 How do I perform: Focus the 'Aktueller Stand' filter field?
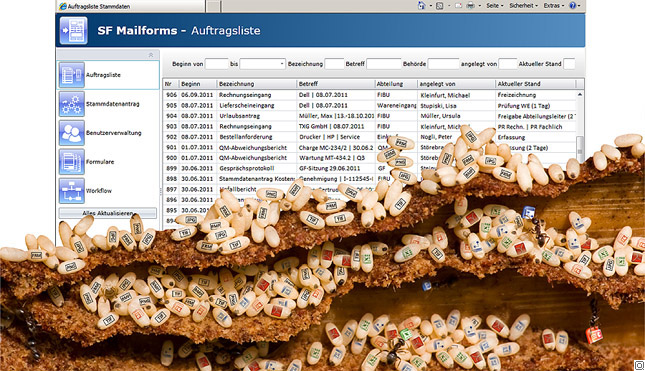point(569,64)
